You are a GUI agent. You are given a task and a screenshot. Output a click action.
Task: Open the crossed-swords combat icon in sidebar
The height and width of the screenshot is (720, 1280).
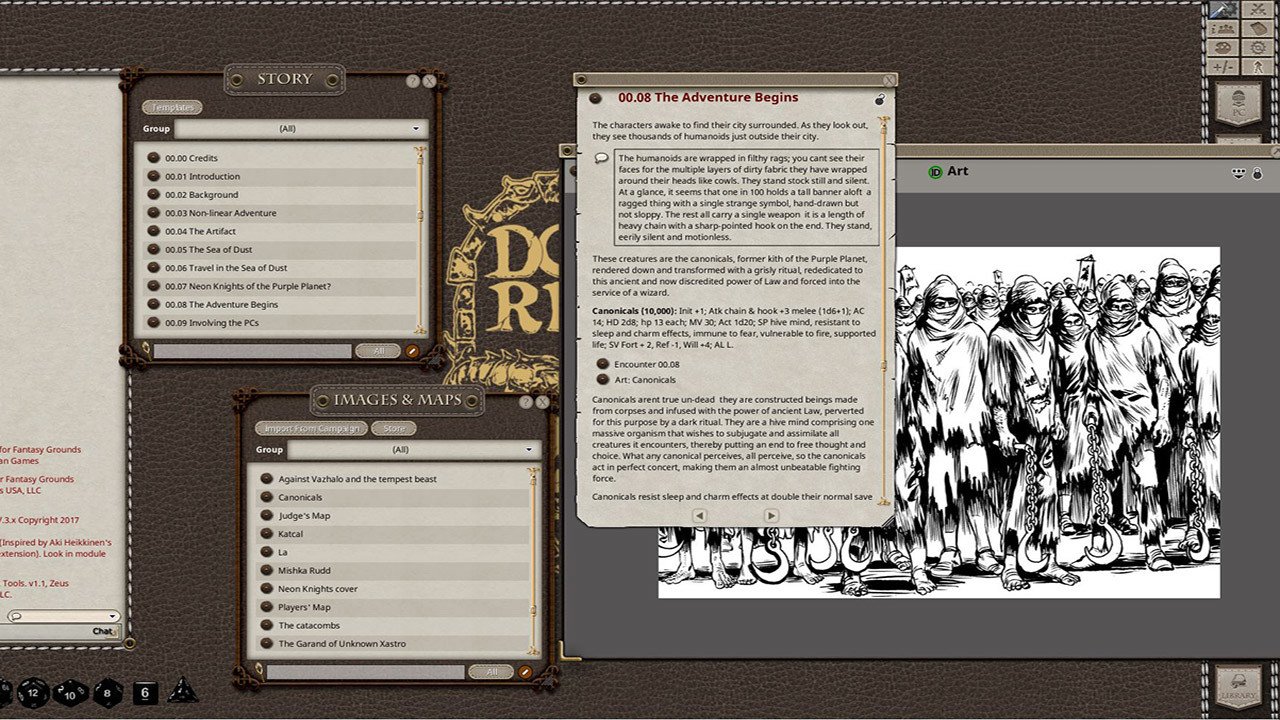1257,10
